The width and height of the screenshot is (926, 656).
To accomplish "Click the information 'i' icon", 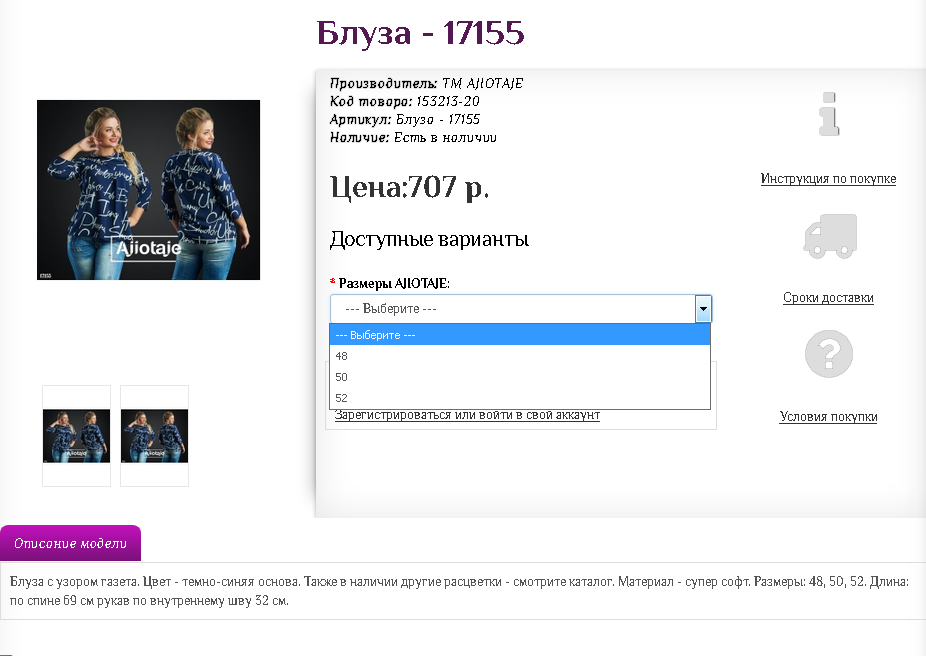I will [829, 114].
